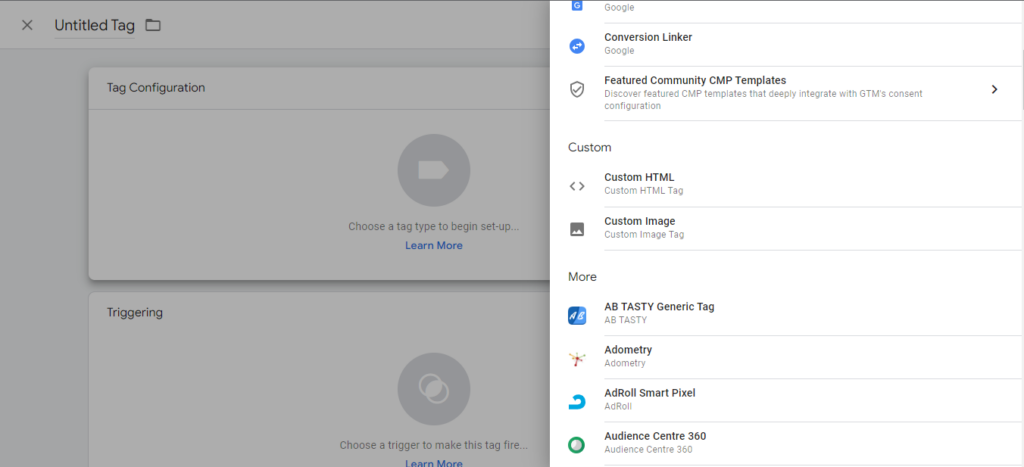Click the Conversion Linker icon

[577, 45]
